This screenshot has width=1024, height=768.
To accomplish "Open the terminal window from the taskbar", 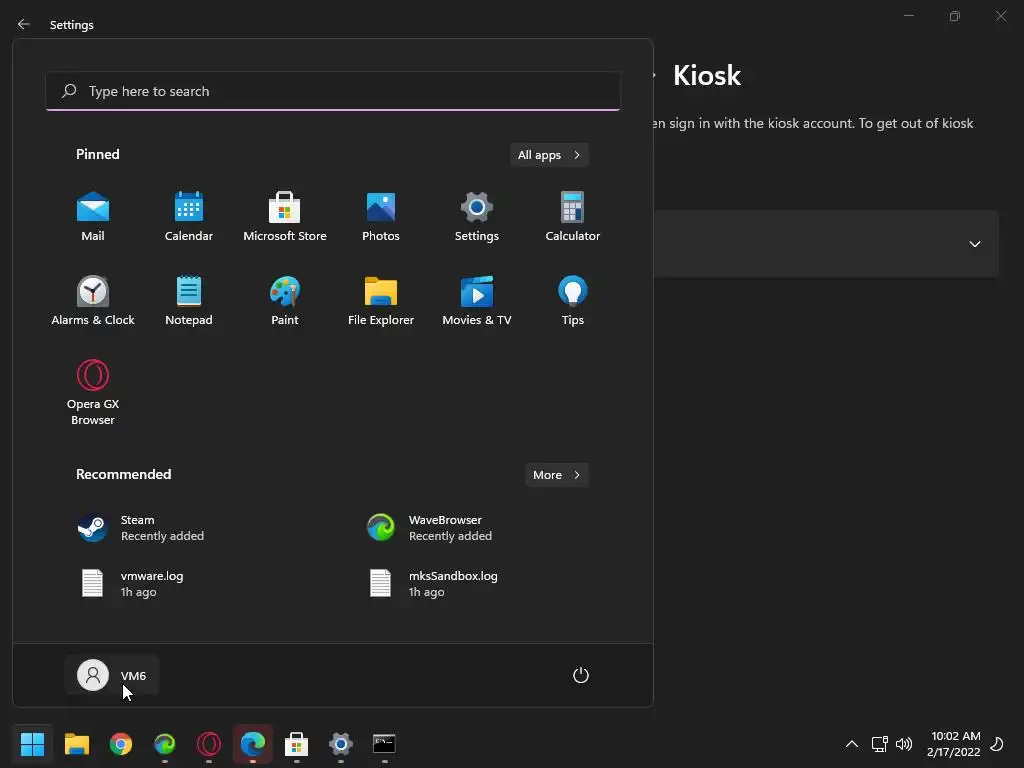I will [x=384, y=744].
